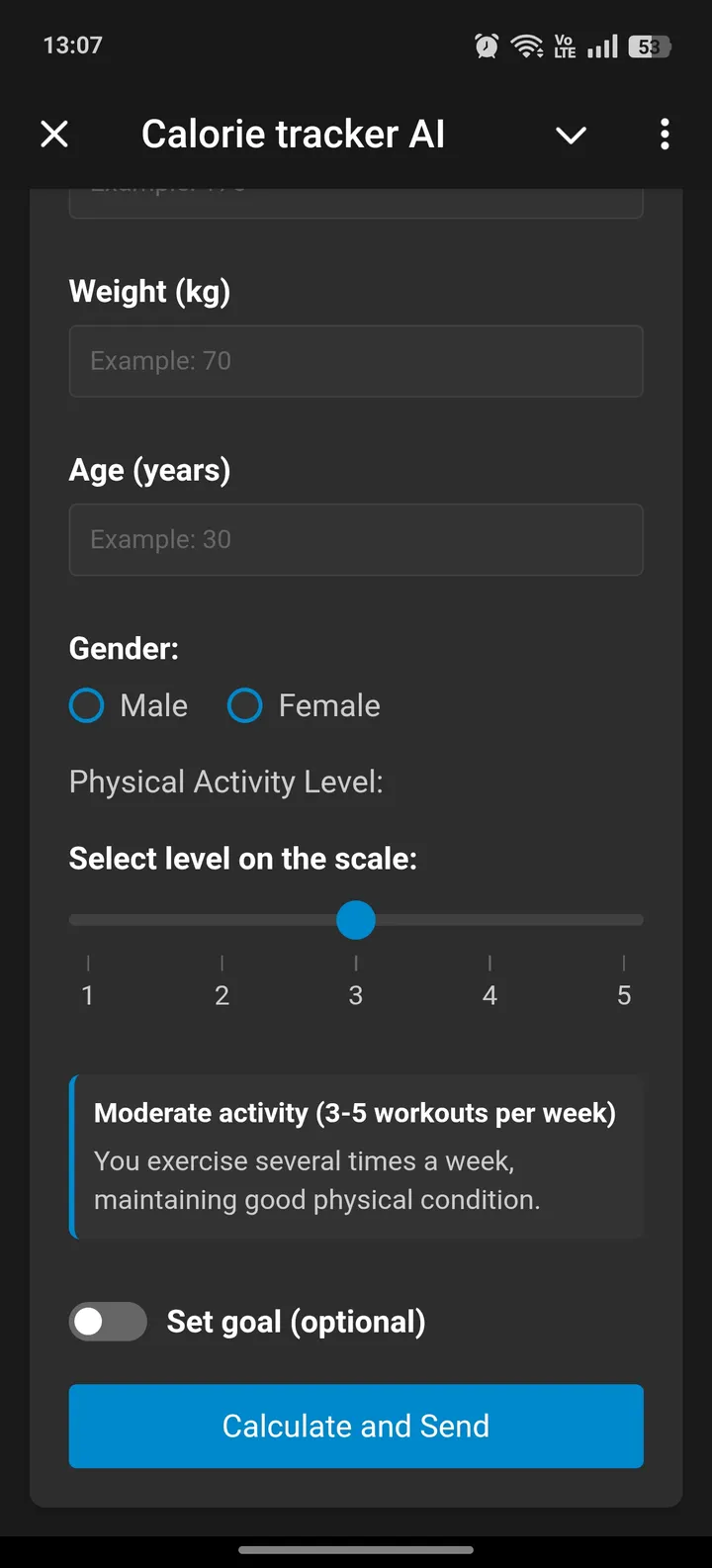This screenshot has height=1568, width=712.
Task: Set activity level using the scale slider
Action: pyautogui.click(x=356, y=920)
